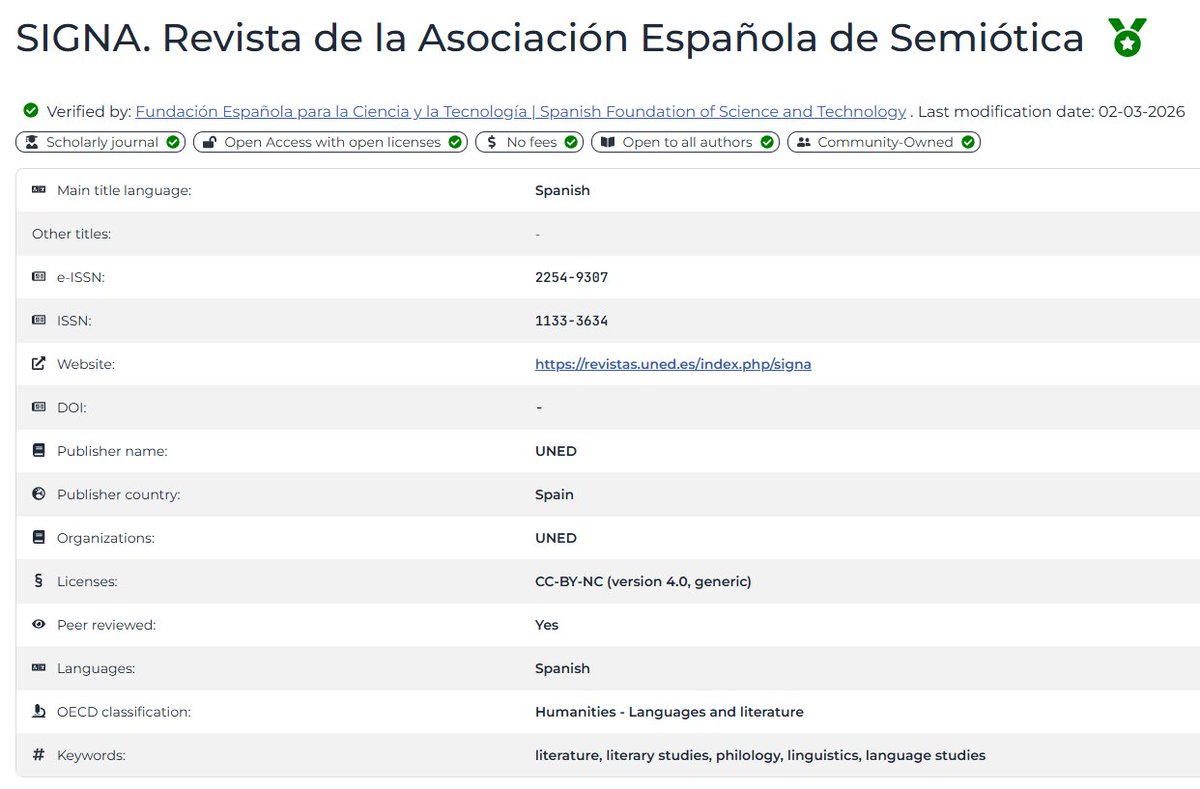Image resolution: width=1200 pixels, height=789 pixels.
Task: Click the green check in the 'No fees' badge
Action: pos(571,142)
